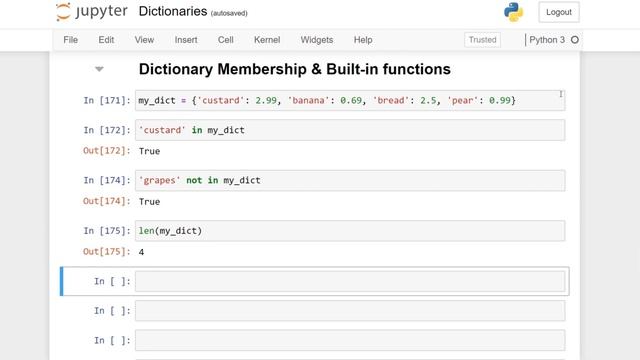Click the kernel idle indicator circle
The width and height of the screenshot is (640, 360).
point(575,40)
